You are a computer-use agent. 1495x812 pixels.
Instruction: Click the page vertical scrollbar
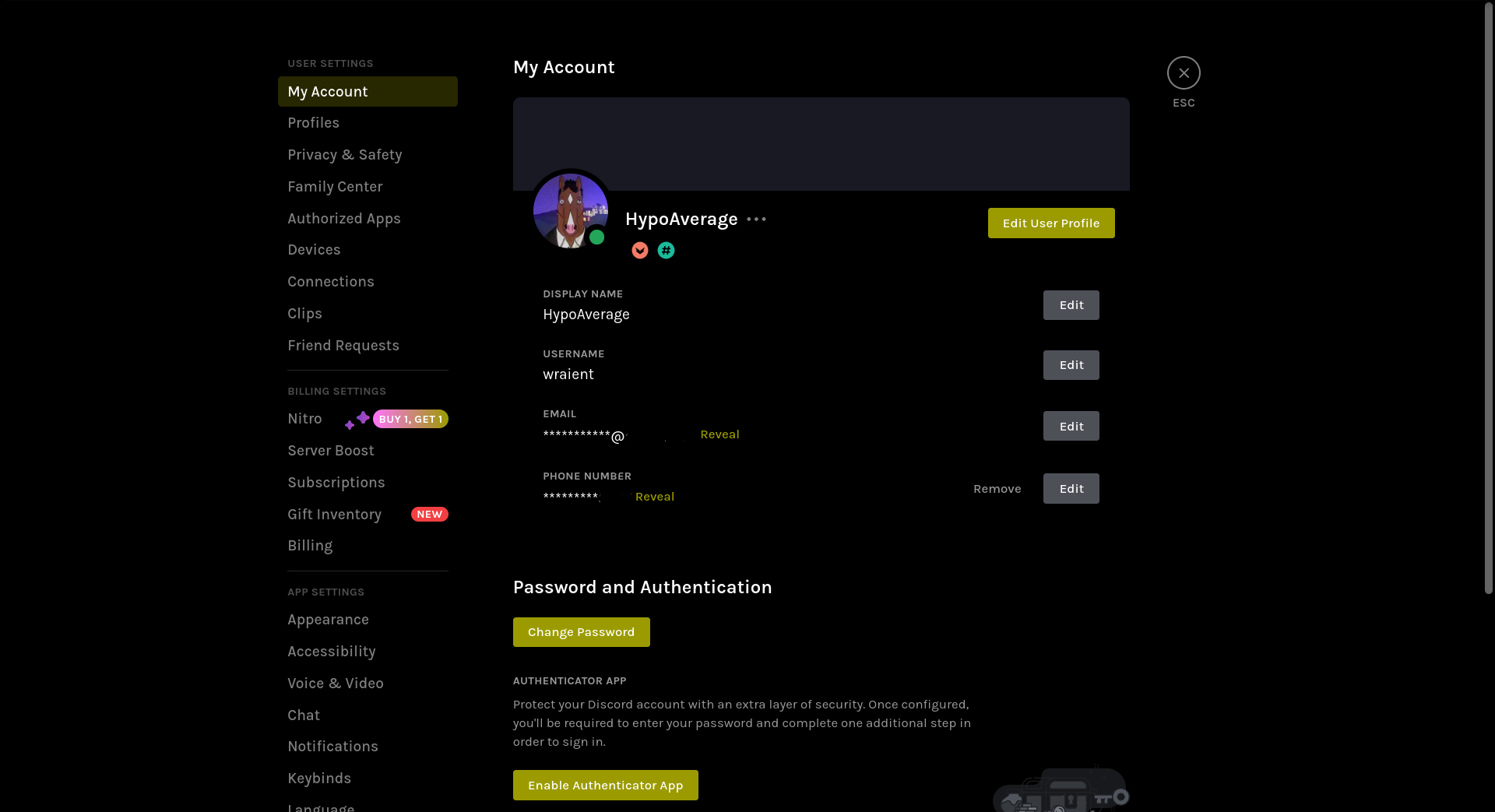(1489, 299)
